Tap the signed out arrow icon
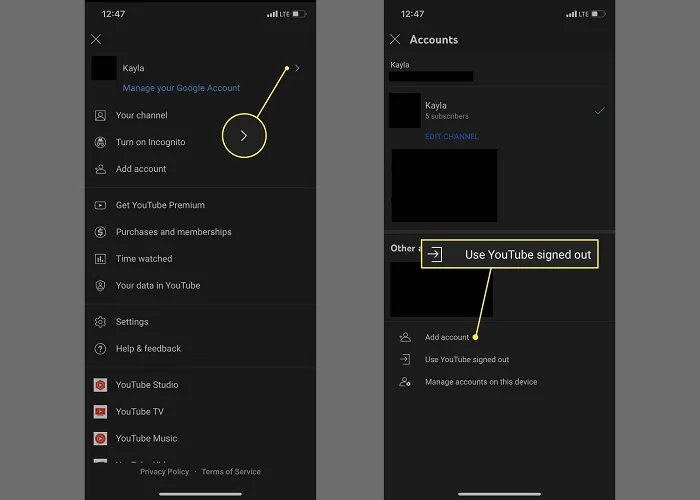 pos(405,359)
